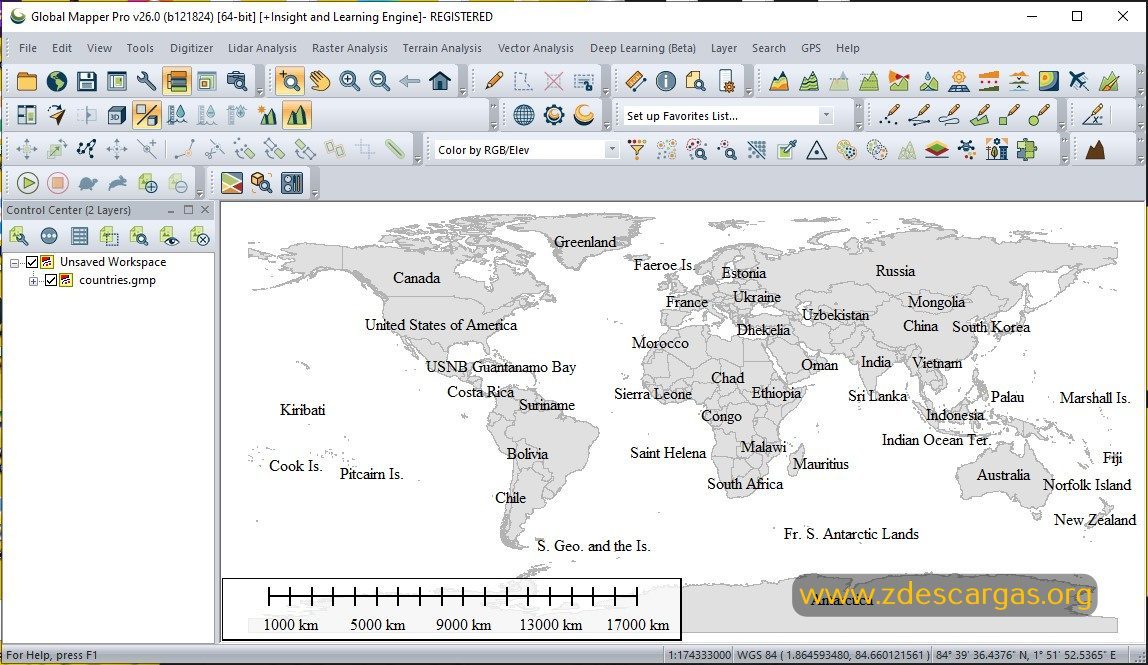The image size is (1148, 665).
Task: Select the Unsaved Workspace entry
Action: pos(113,262)
